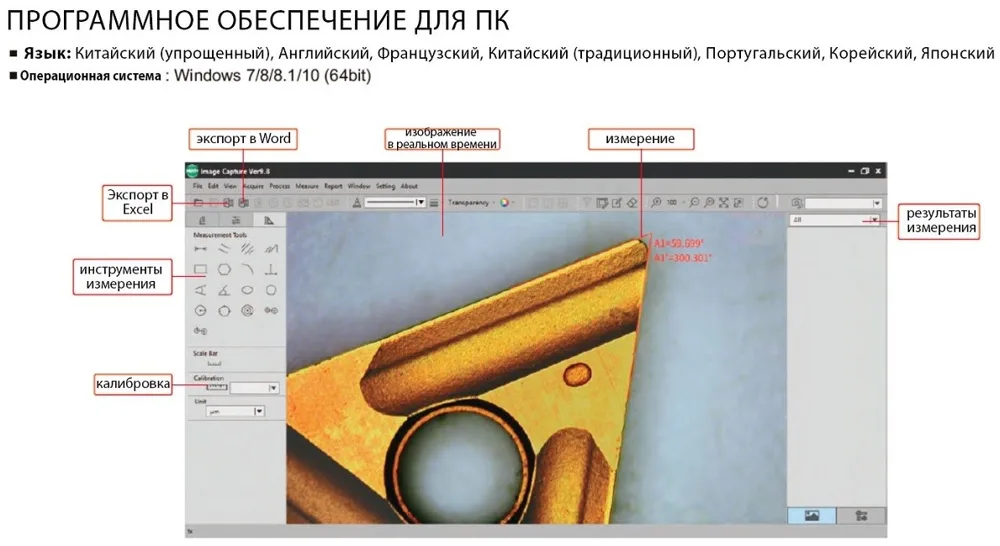Open the Measure menu
The width and height of the screenshot is (1000, 546).
307,186
